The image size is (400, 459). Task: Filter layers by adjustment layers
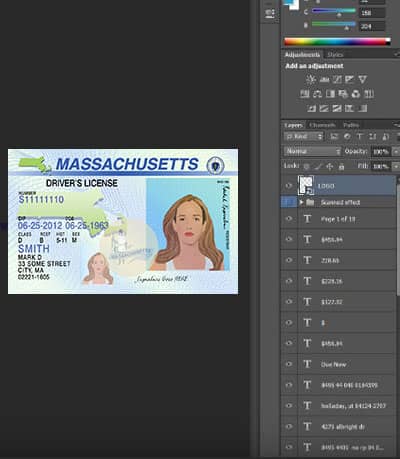347,136
